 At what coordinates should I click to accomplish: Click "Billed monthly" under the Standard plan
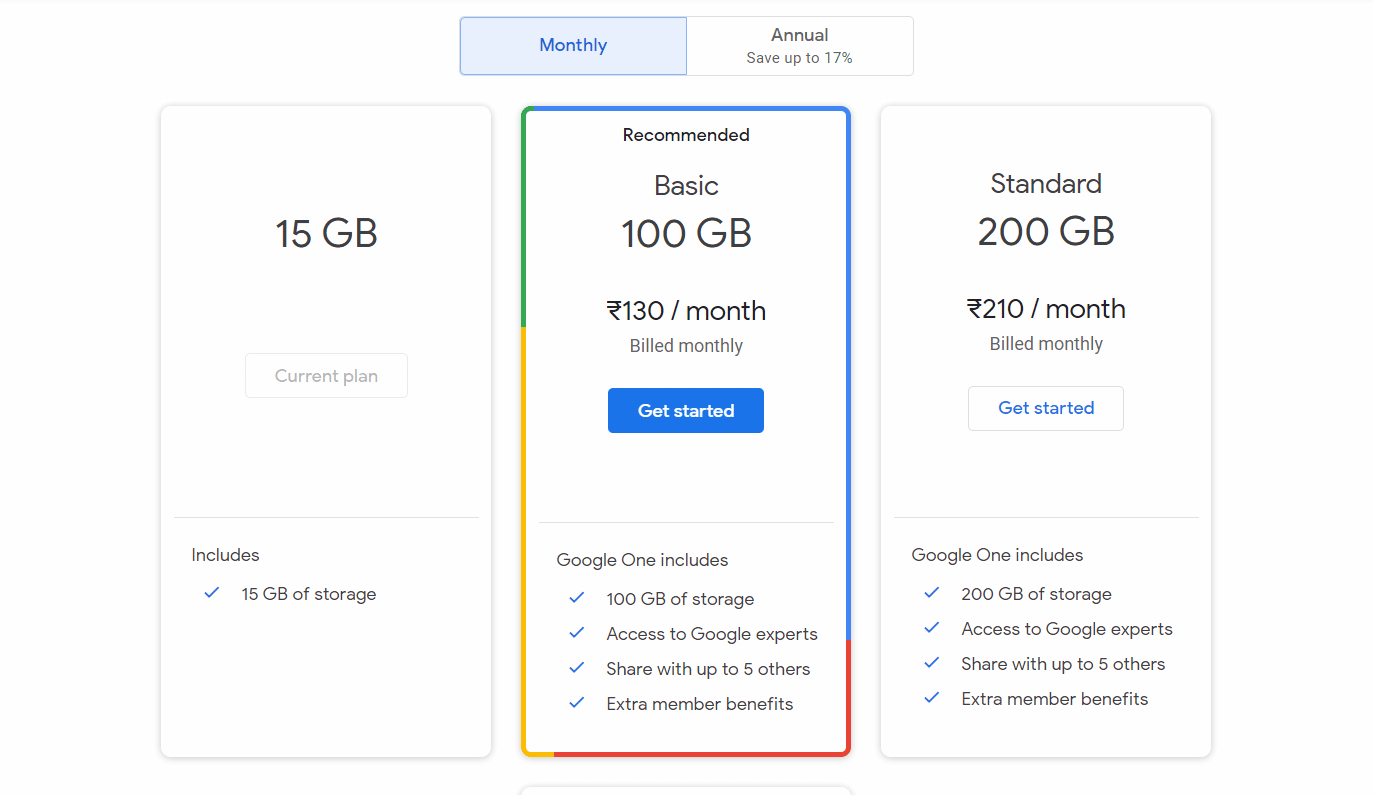(1046, 344)
